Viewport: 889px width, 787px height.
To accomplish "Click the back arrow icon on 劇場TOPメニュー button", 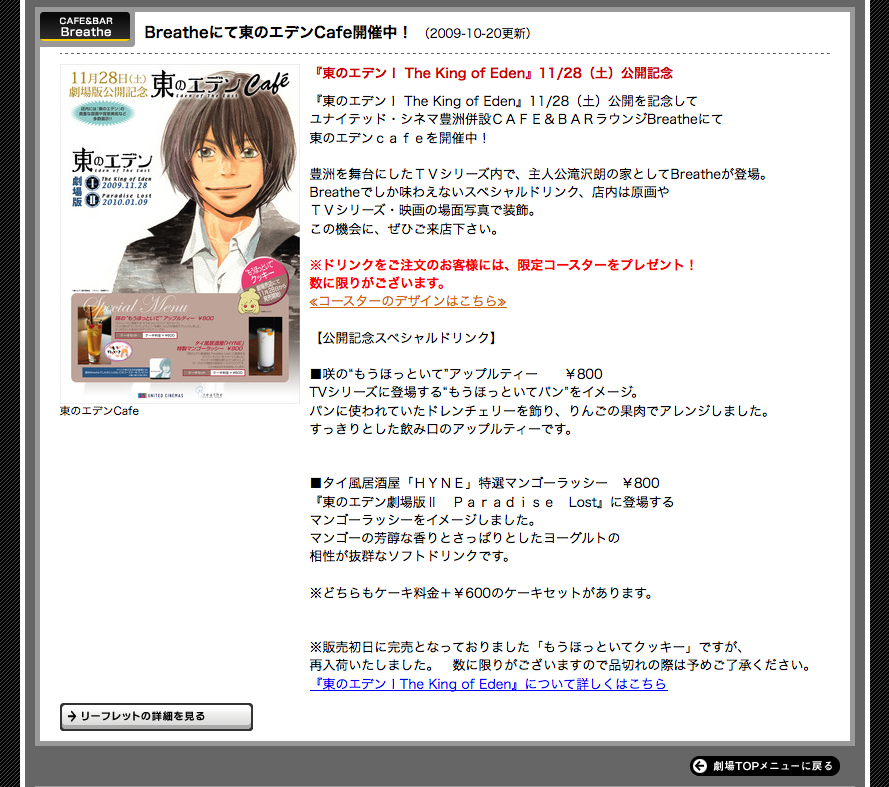I will (x=700, y=765).
